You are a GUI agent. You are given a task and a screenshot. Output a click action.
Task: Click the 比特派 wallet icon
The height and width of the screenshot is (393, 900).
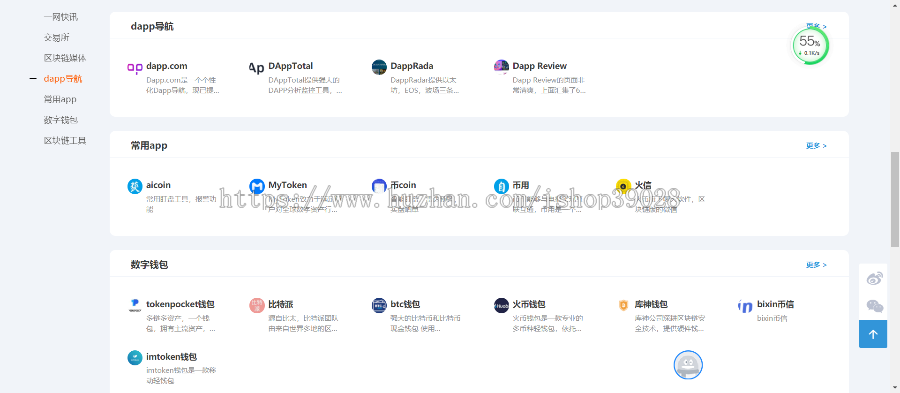point(257,305)
